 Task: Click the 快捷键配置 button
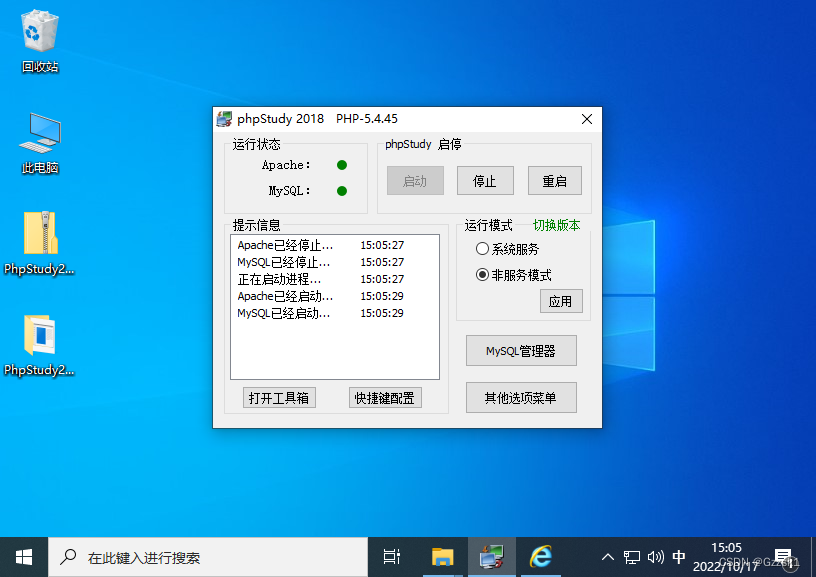click(385, 398)
